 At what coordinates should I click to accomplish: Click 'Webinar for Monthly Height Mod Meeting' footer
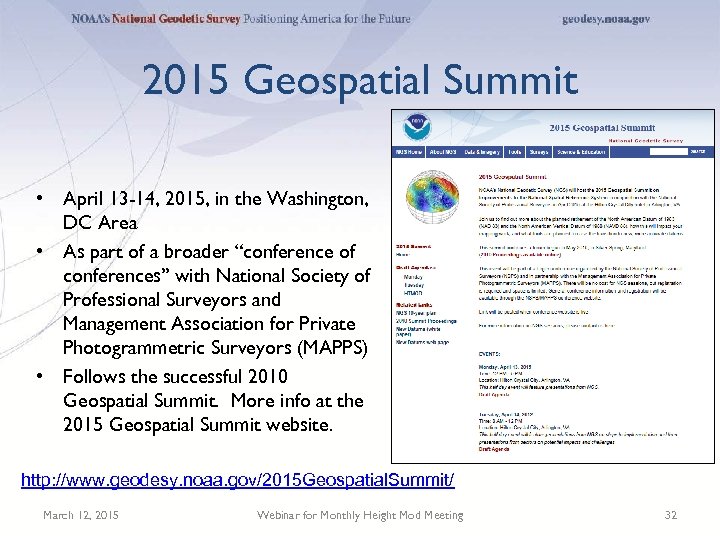tap(360, 515)
